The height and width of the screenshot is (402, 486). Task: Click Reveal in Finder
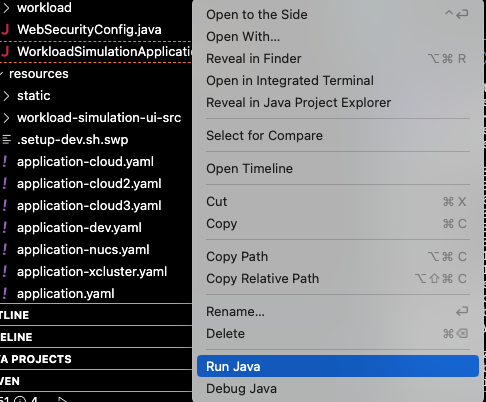coord(338,59)
